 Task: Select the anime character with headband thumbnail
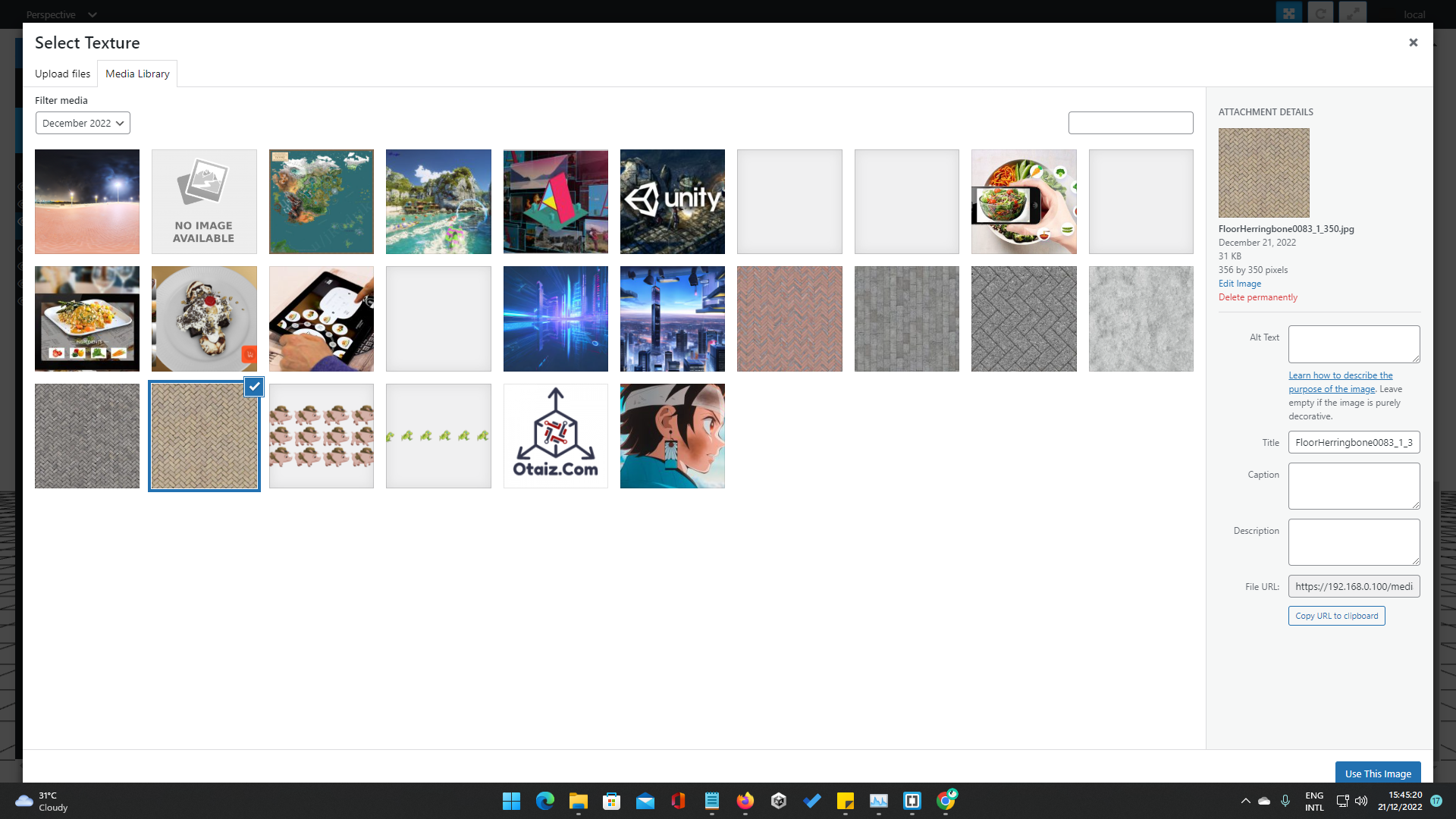coord(673,436)
